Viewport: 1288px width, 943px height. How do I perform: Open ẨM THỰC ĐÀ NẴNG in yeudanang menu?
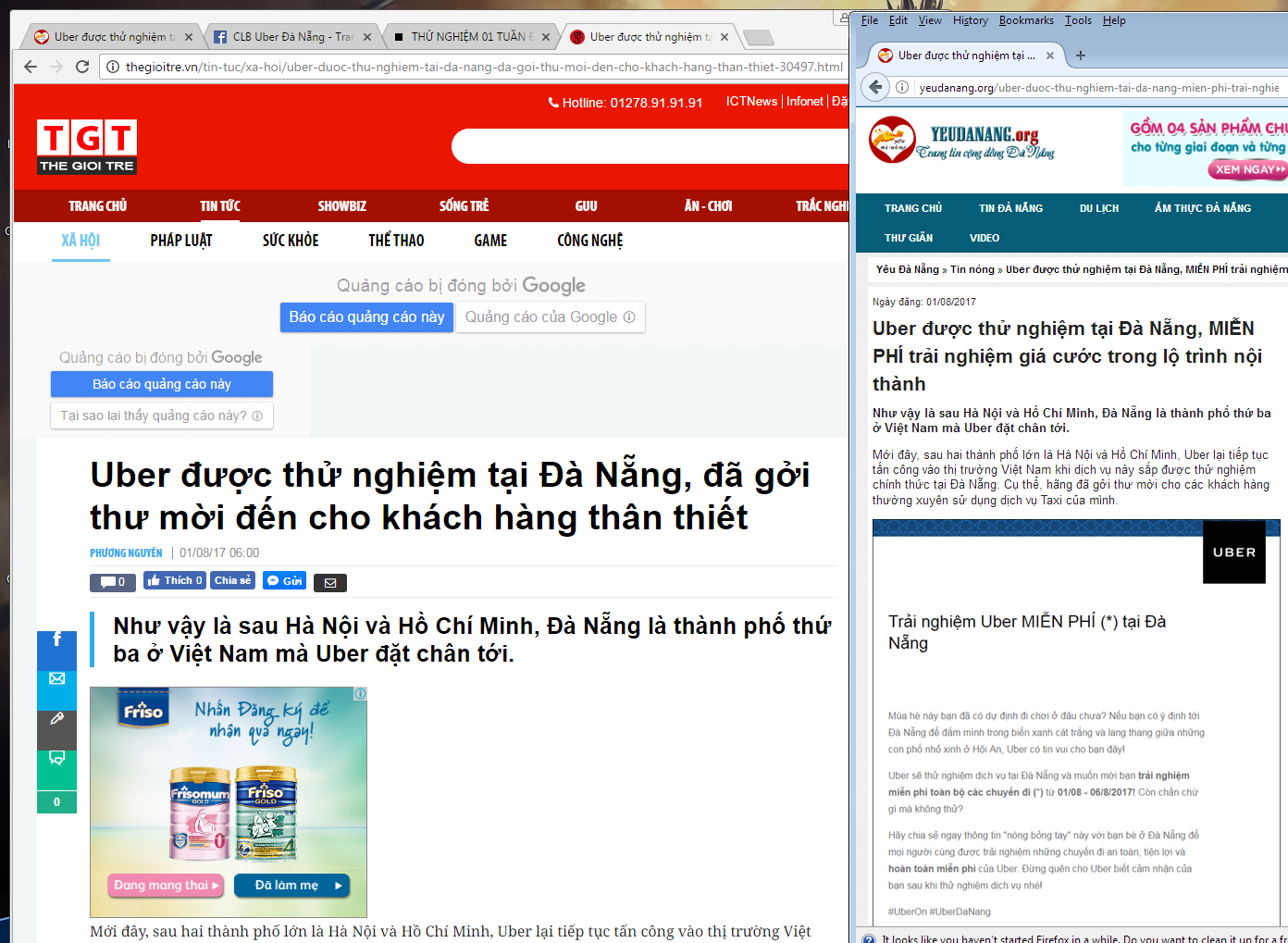click(1202, 208)
